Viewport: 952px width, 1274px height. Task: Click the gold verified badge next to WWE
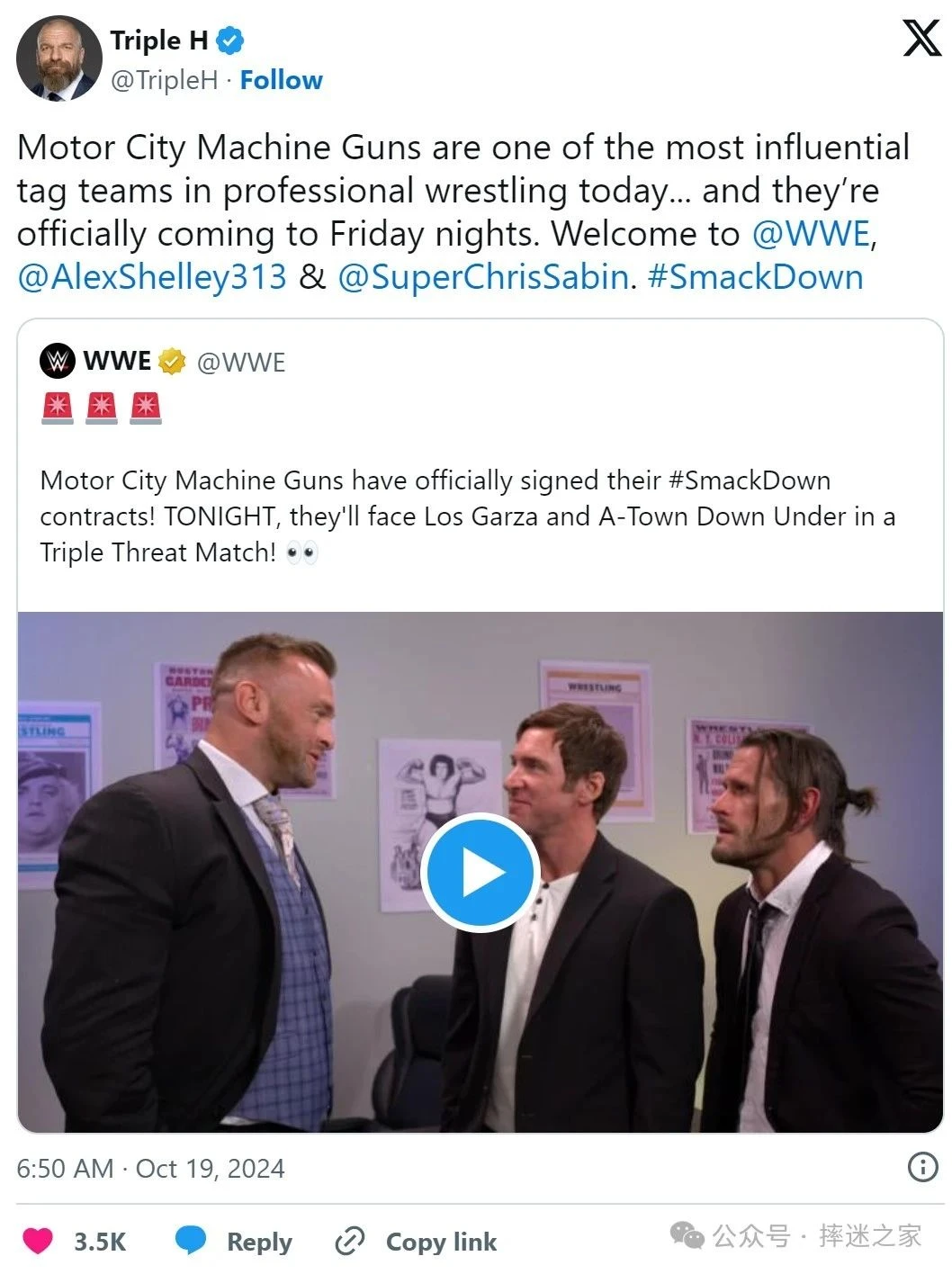coord(172,362)
